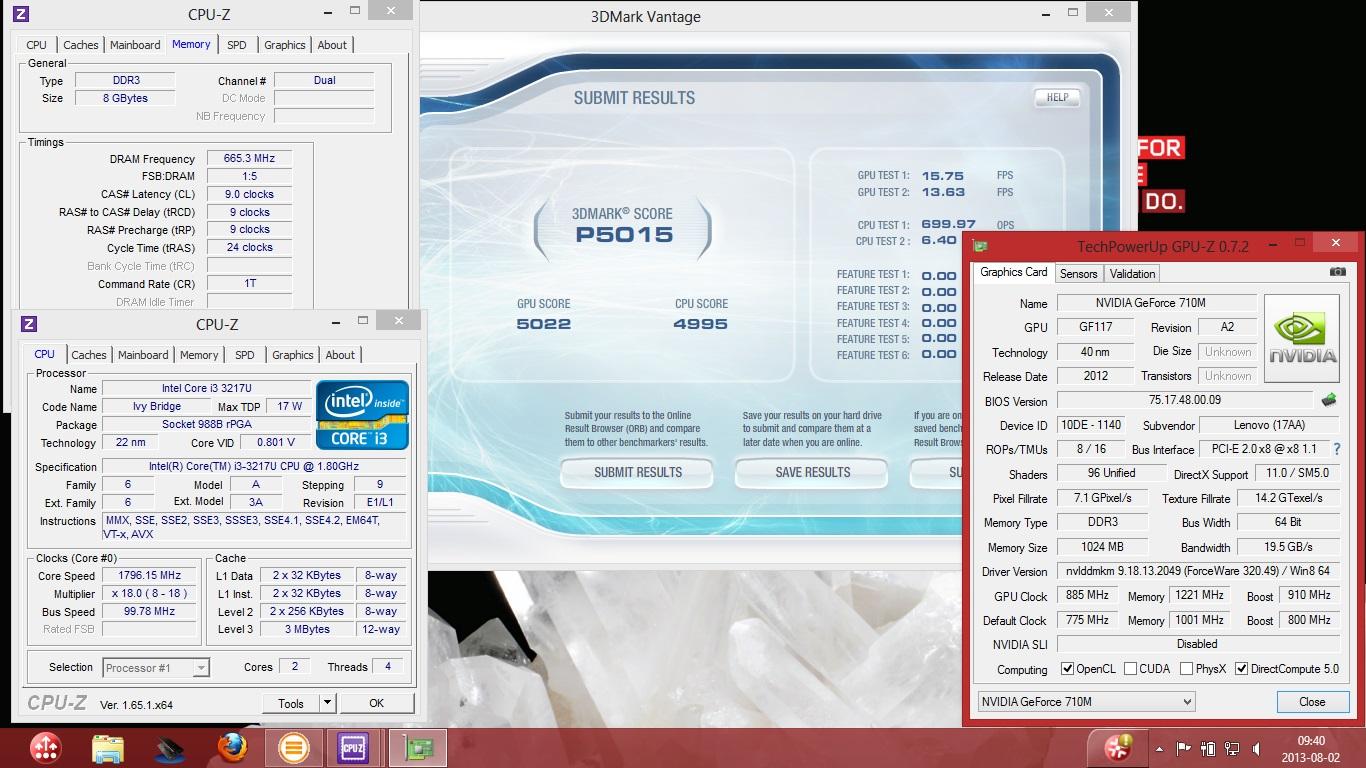Viewport: 1366px width, 768px height.
Task: Click the battery power tray icon
Action: click(x=1208, y=748)
